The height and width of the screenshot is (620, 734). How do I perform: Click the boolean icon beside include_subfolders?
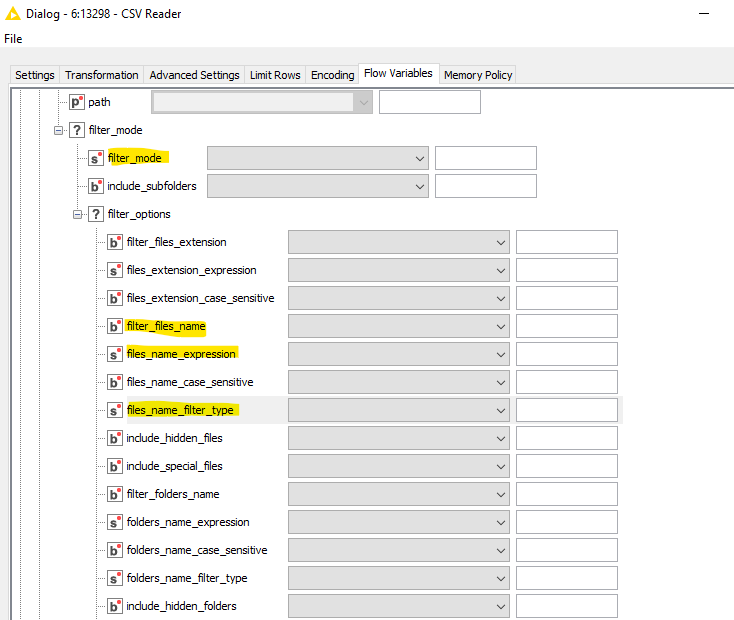96,186
